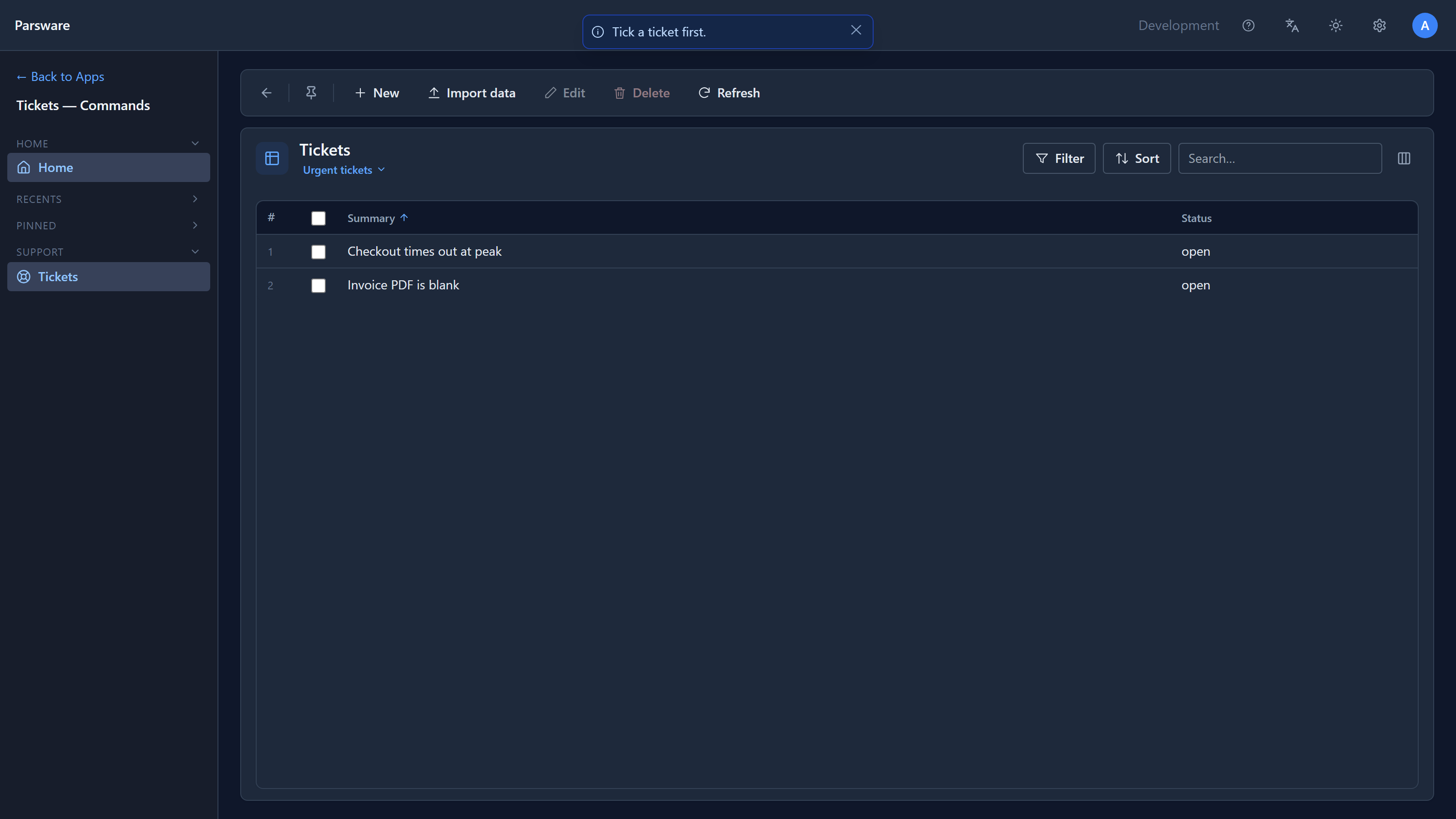
Task: Open the 'Checkout times out at peak' ticket
Action: tap(425, 252)
